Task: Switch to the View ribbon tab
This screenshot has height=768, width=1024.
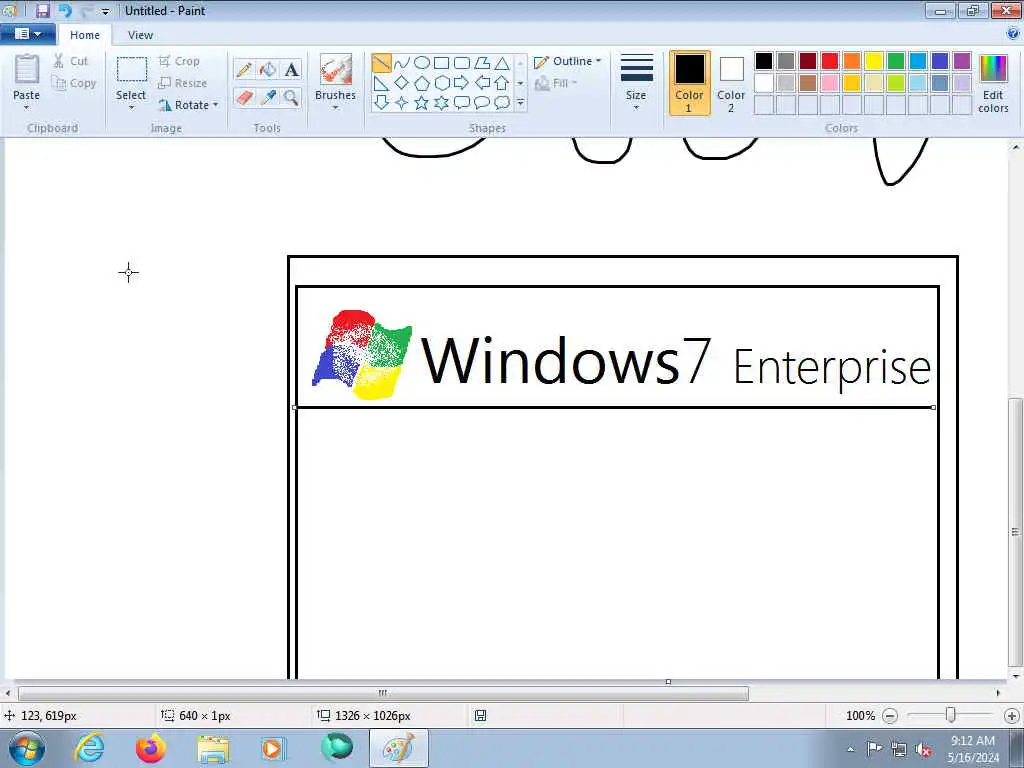Action: 140,35
